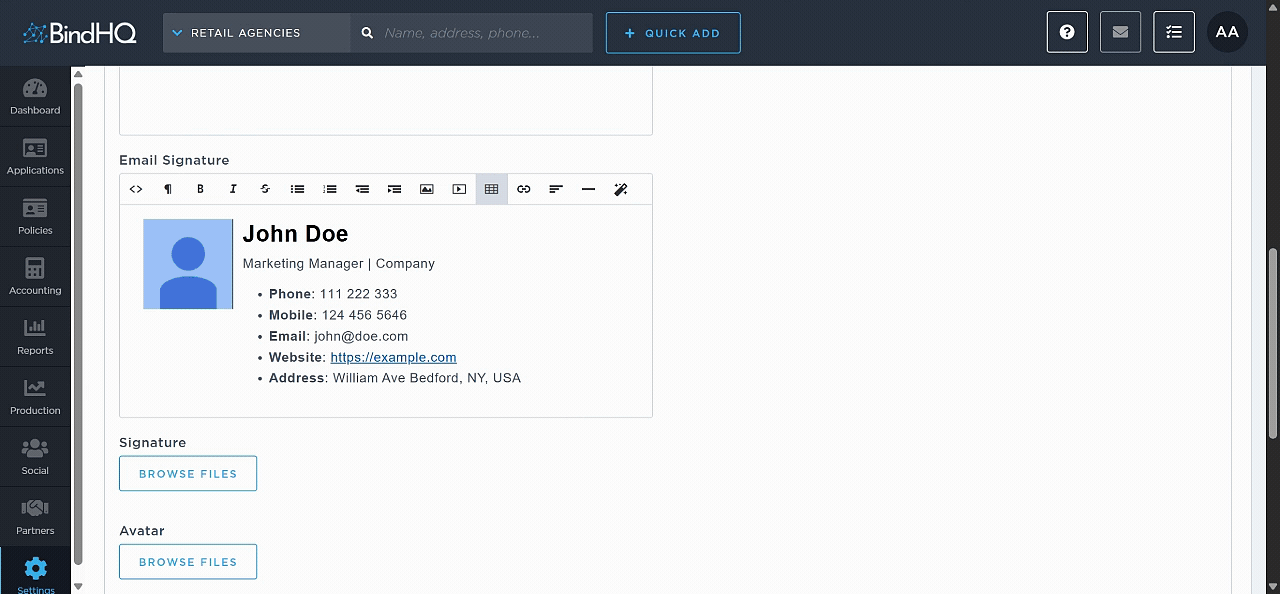Click the text area above Email Signature

pyautogui.click(x=386, y=101)
